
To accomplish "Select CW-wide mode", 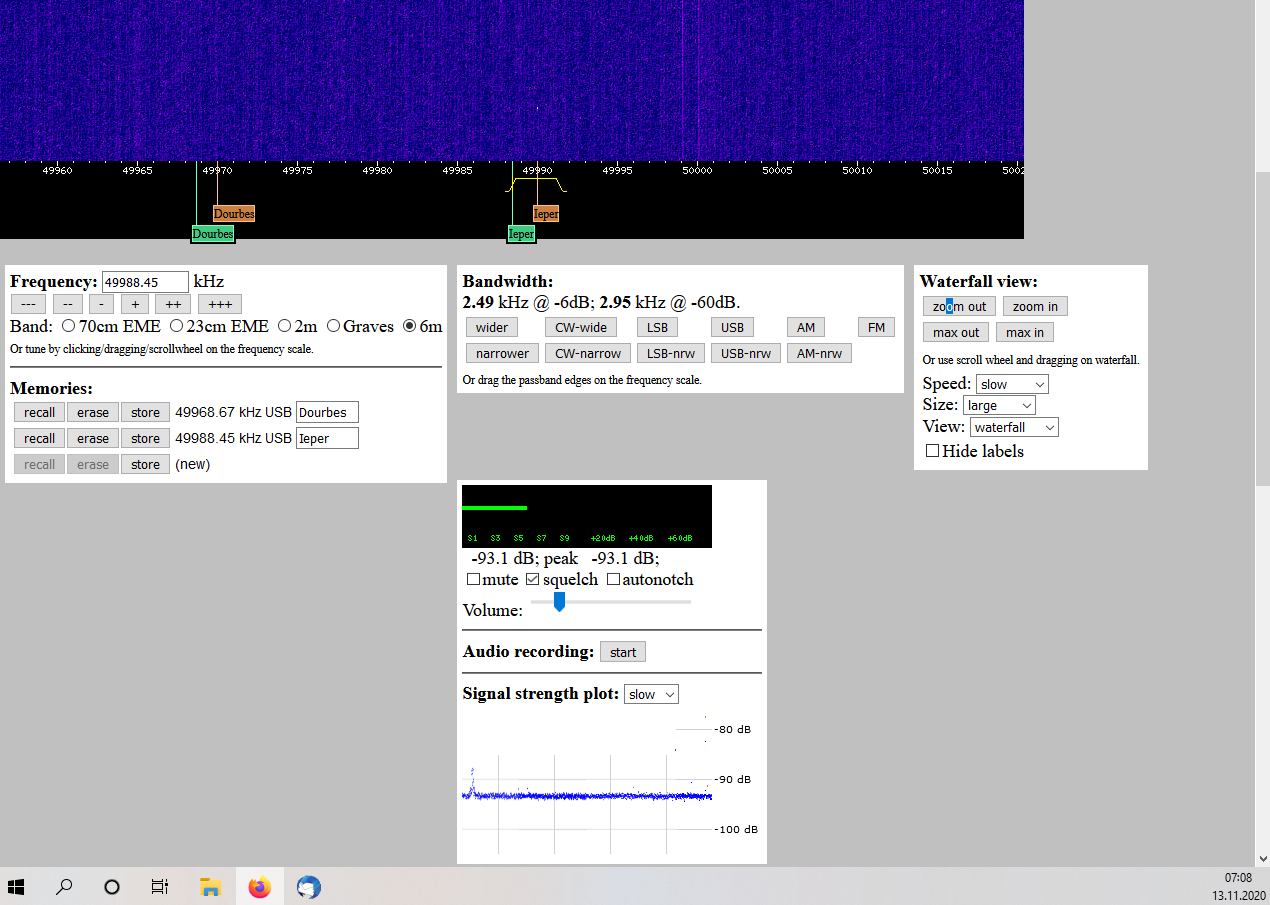I will [581, 327].
